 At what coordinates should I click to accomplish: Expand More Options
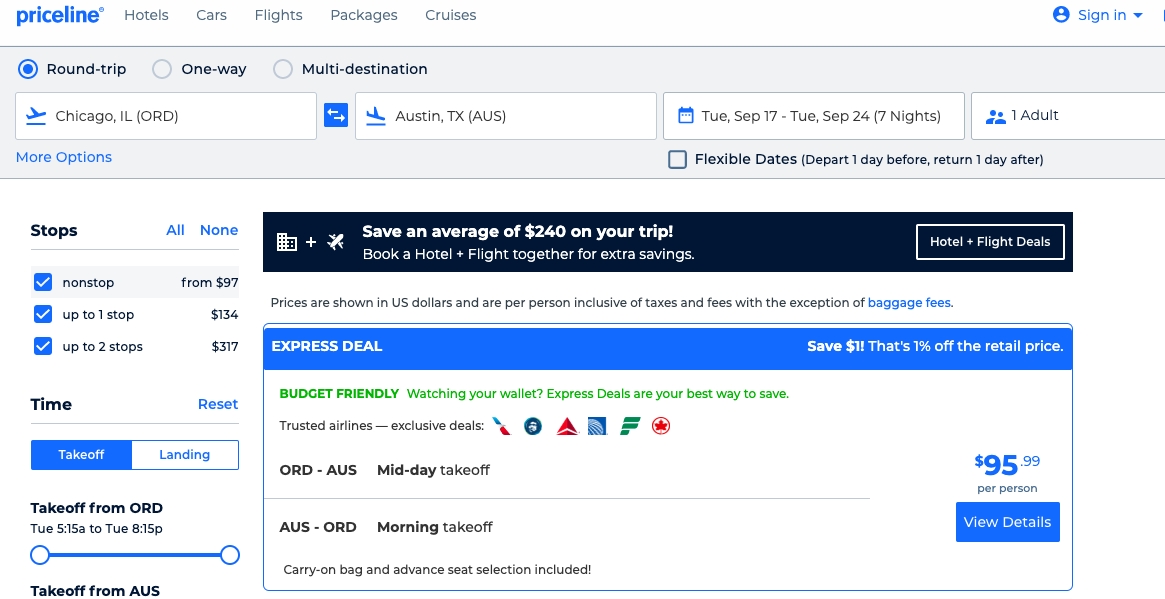[x=64, y=157]
